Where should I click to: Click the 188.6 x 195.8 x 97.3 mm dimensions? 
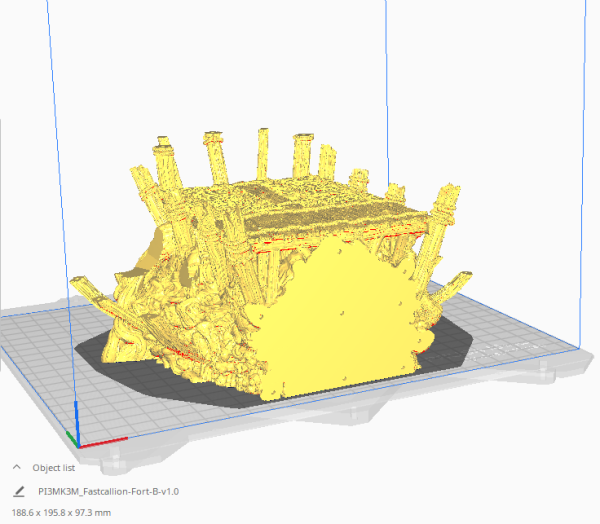coord(60,512)
